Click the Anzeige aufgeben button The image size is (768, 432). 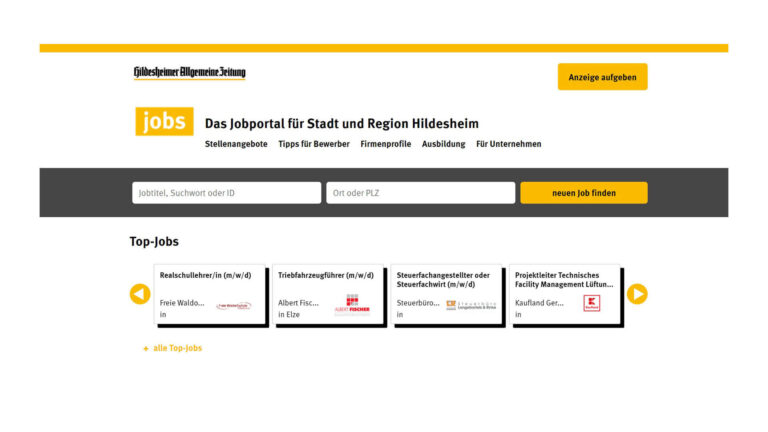[602, 77]
